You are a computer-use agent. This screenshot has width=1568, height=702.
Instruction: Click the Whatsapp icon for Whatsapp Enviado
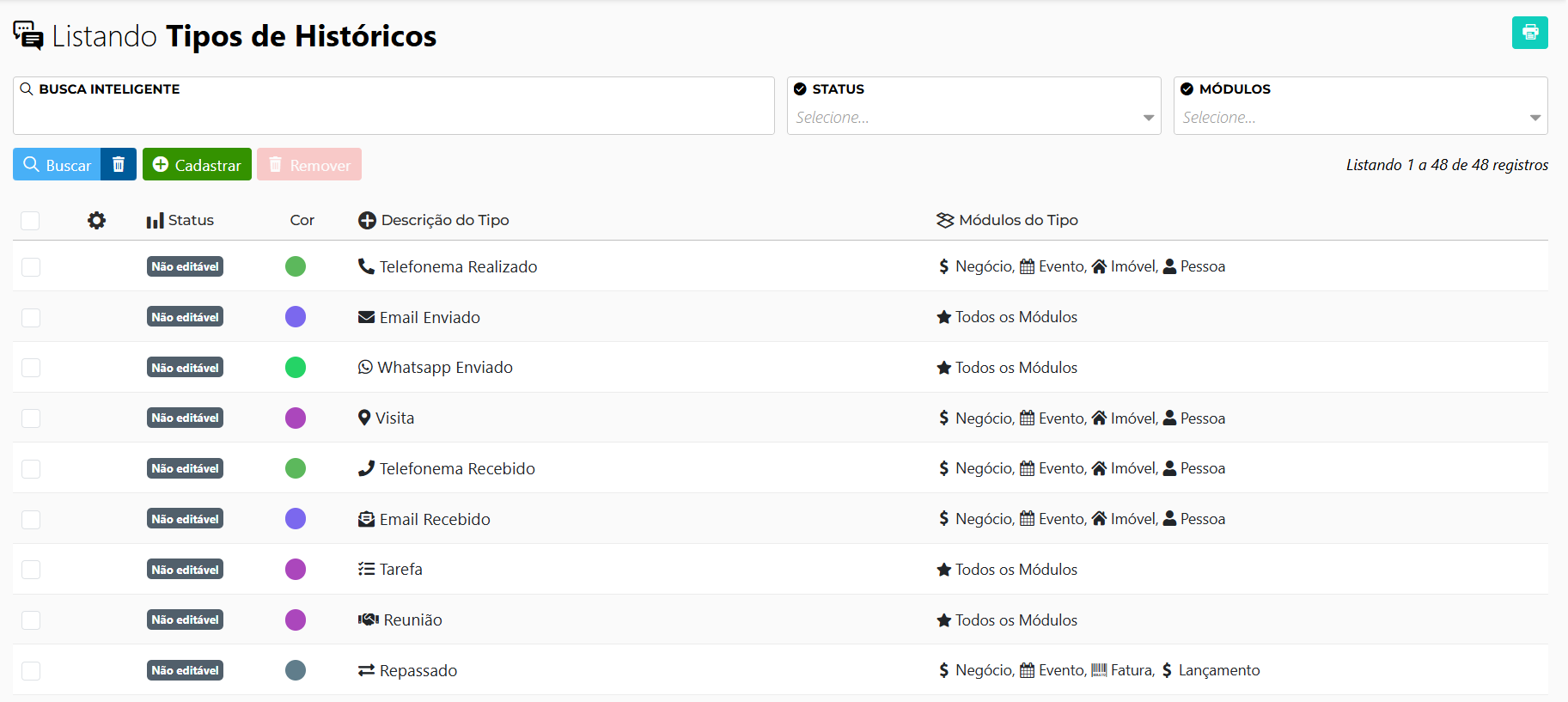365,367
